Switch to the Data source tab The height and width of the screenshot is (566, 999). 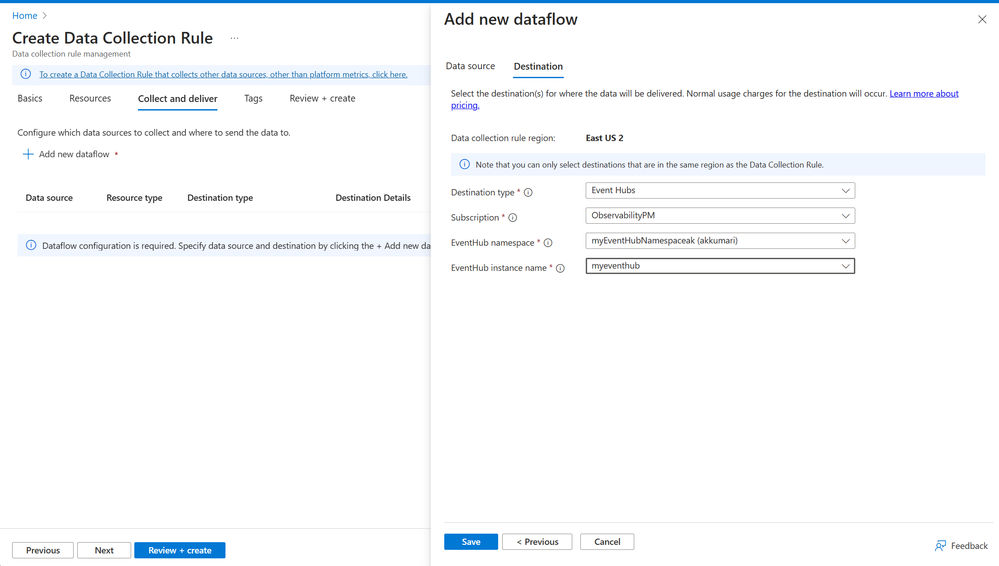[470, 66]
